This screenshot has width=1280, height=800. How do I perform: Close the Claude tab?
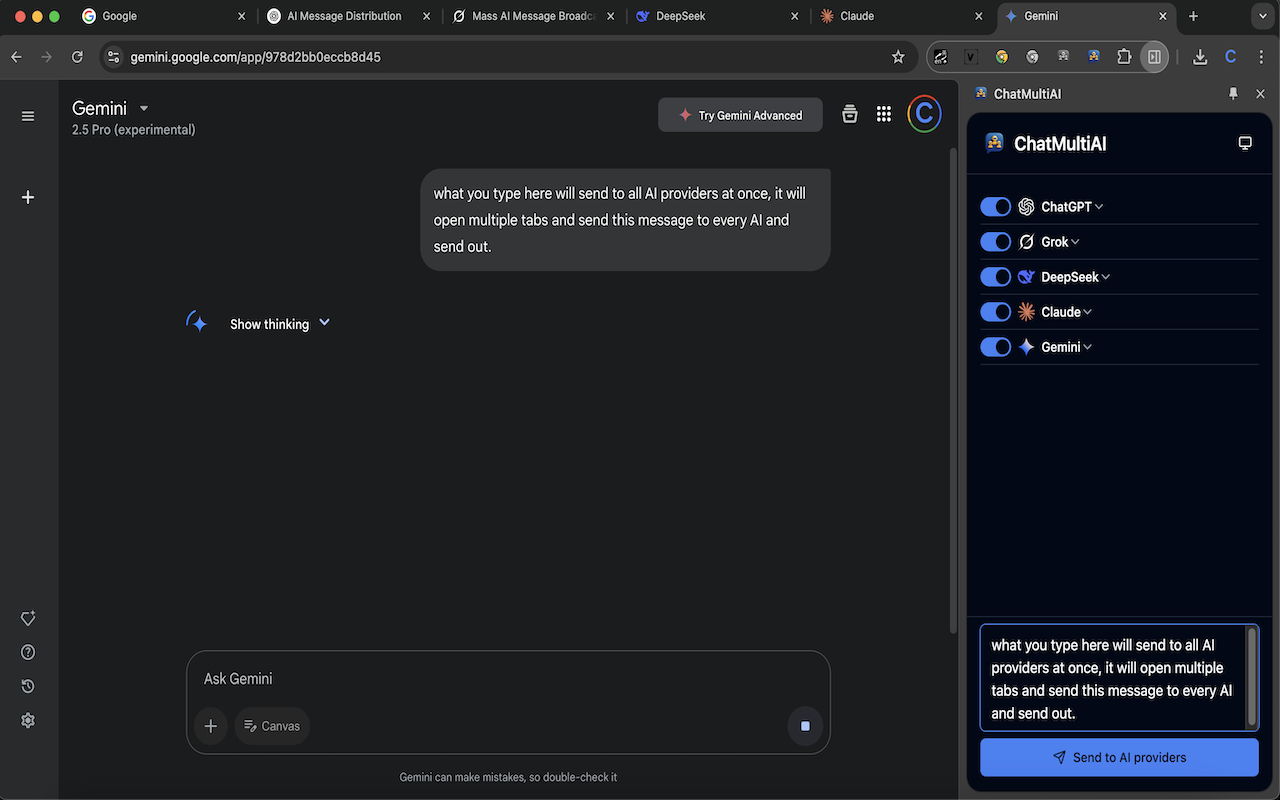979,16
